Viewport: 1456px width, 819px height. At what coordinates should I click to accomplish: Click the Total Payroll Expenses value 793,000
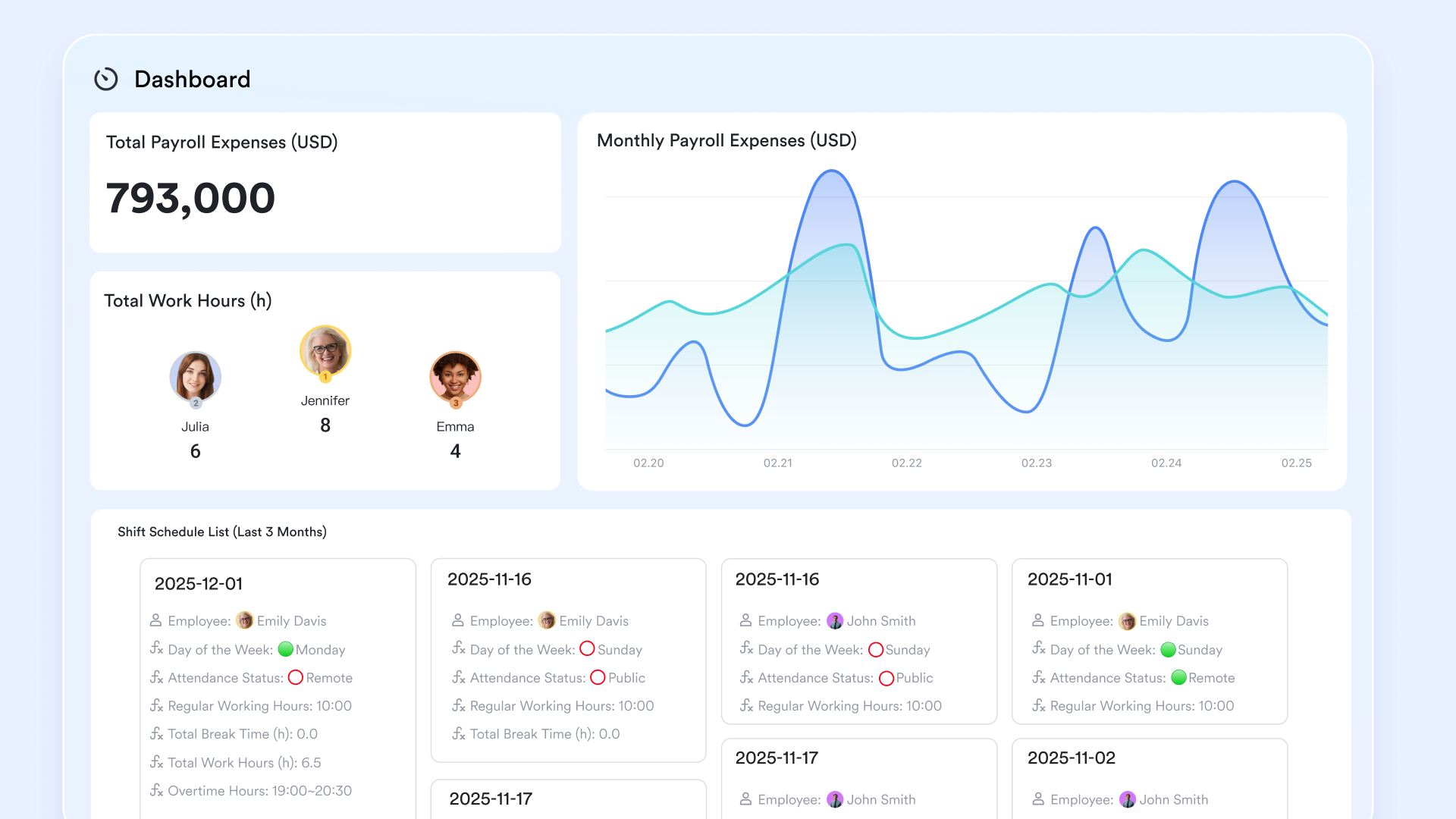point(190,199)
